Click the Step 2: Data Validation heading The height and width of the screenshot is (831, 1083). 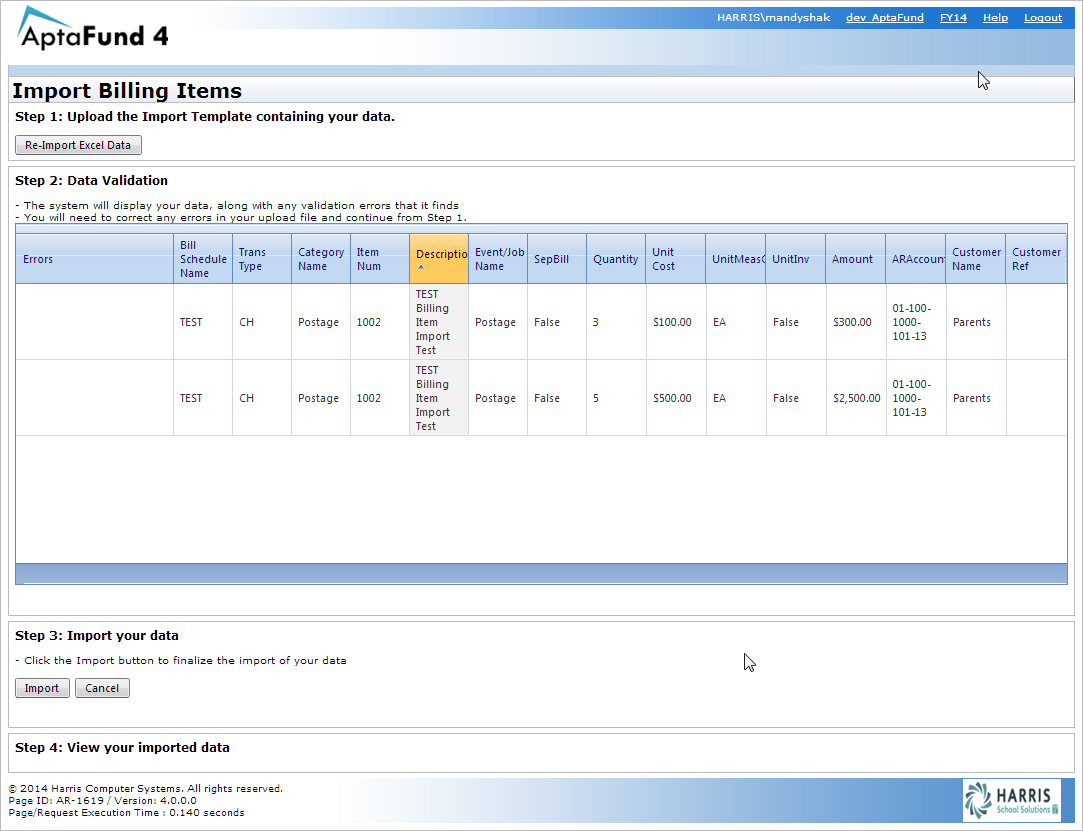tap(91, 180)
